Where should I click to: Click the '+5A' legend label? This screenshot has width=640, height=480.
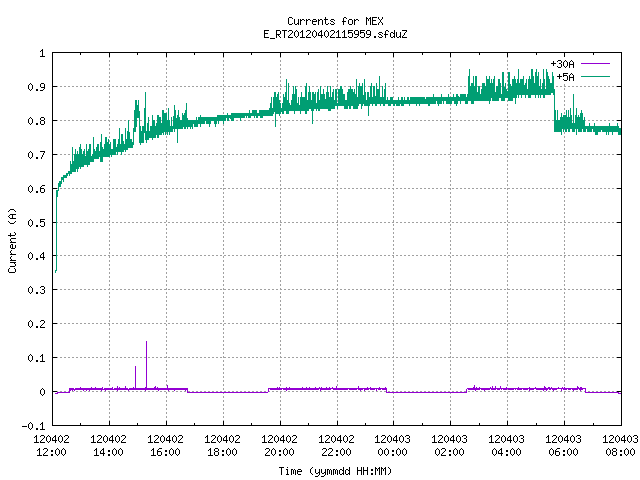click(x=565, y=77)
